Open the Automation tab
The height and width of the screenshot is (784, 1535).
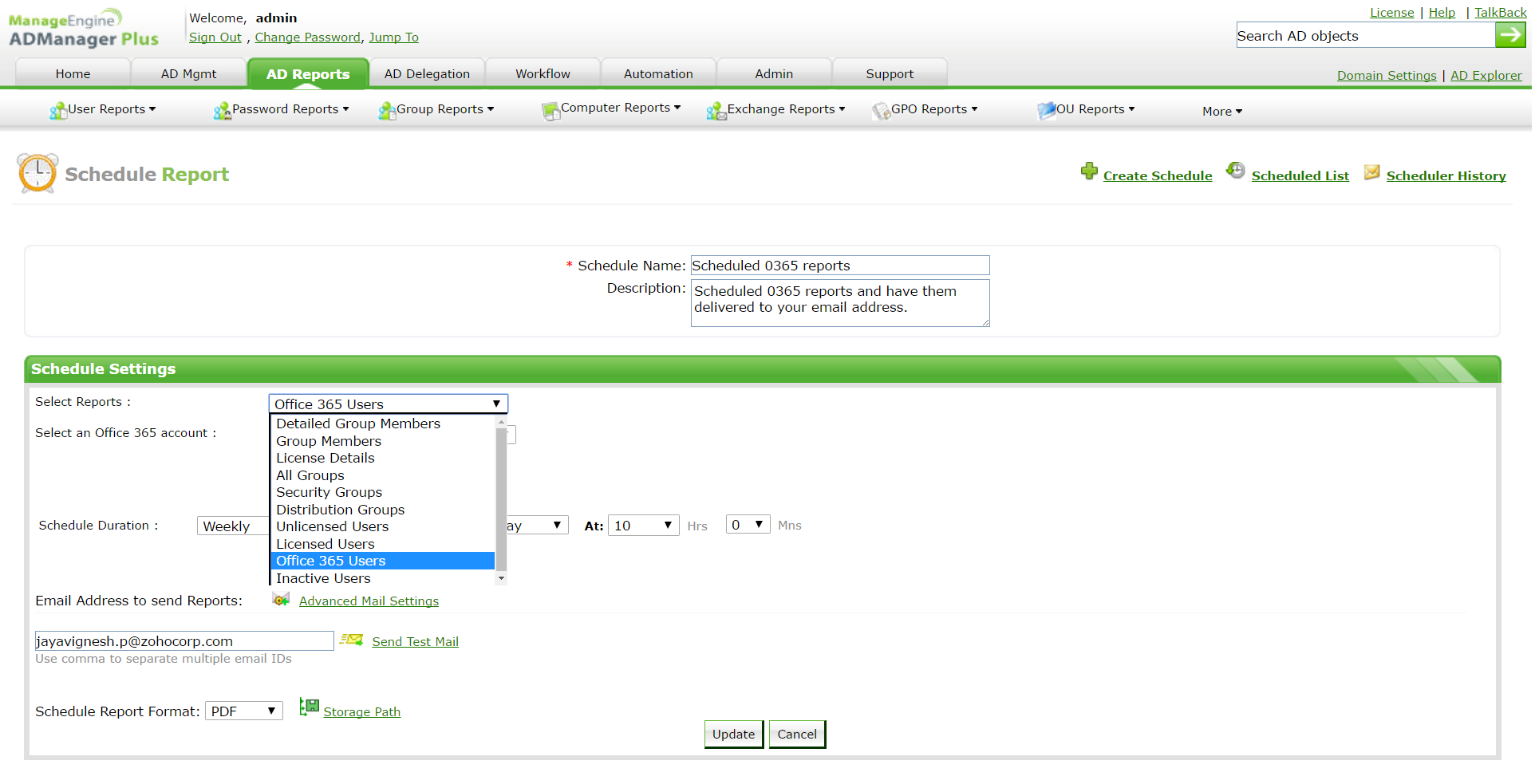click(658, 74)
